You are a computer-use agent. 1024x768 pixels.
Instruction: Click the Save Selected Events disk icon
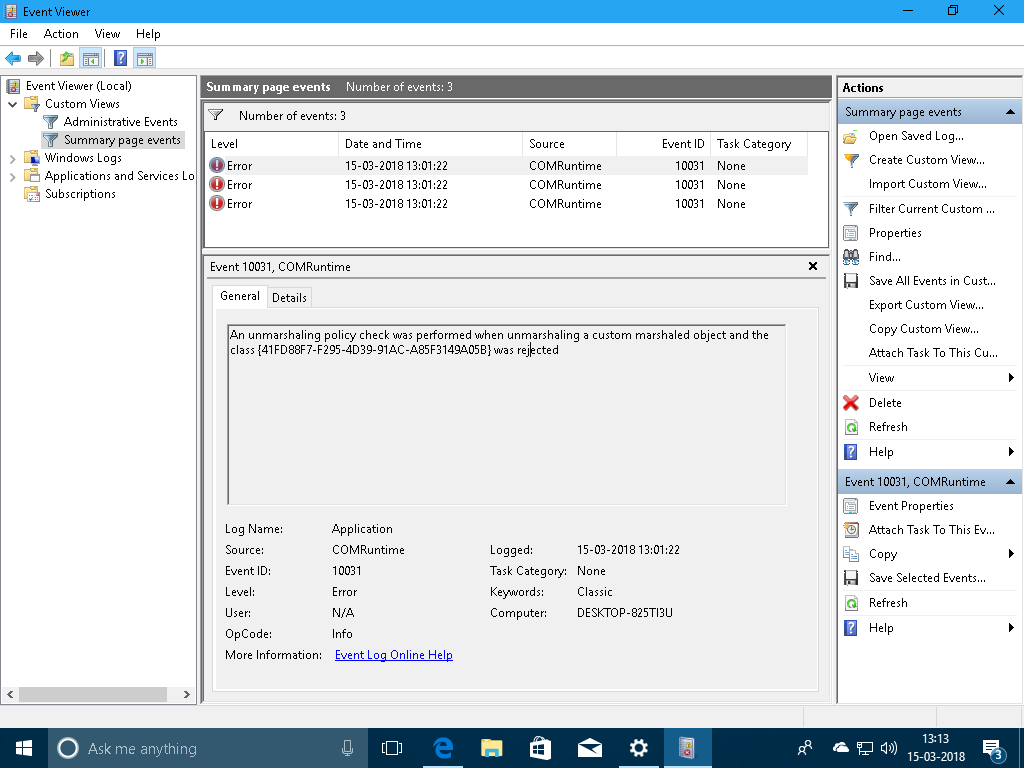pyautogui.click(x=851, y=578)
